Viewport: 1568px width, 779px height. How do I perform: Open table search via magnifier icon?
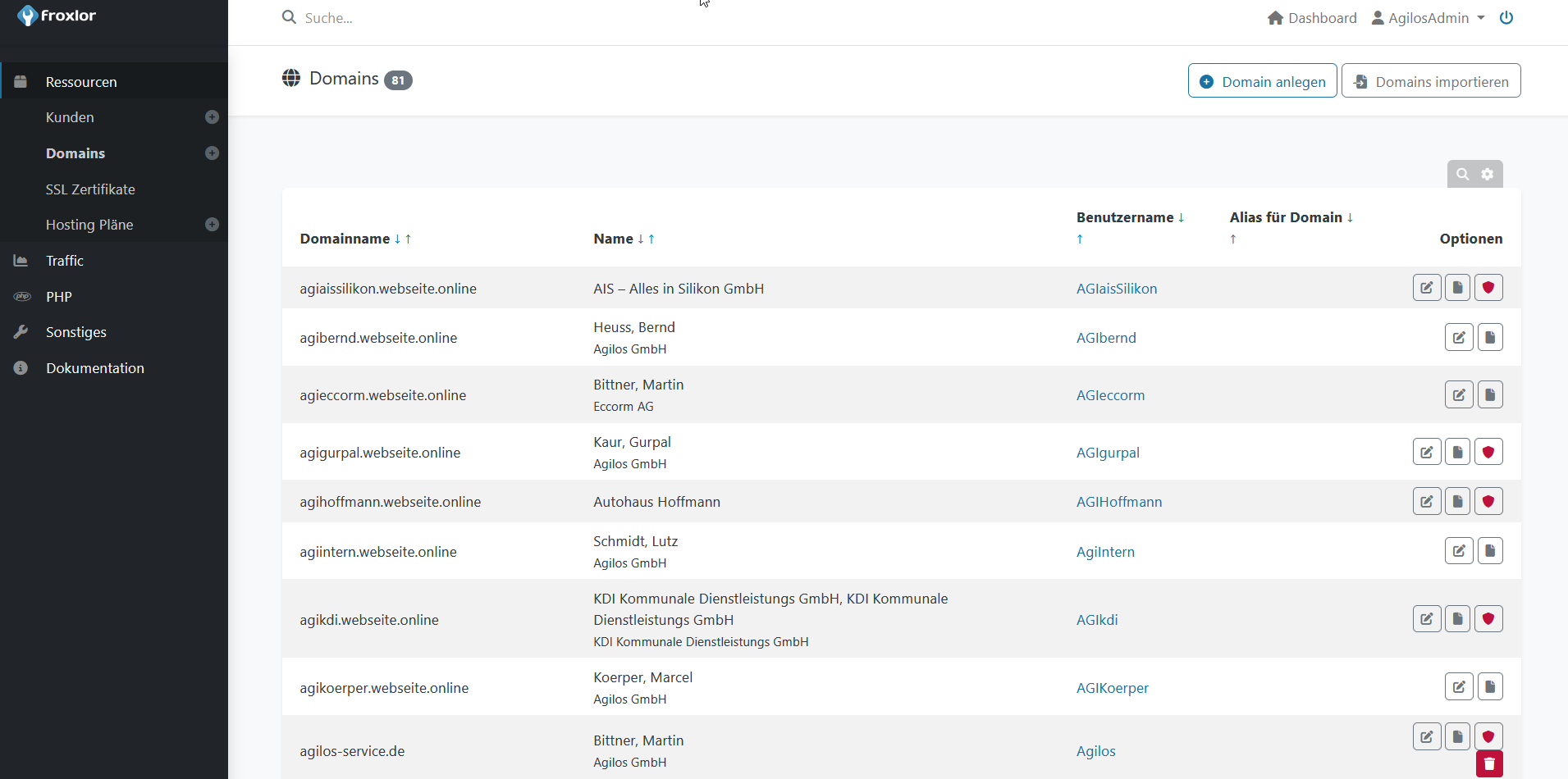[1463, 174]
